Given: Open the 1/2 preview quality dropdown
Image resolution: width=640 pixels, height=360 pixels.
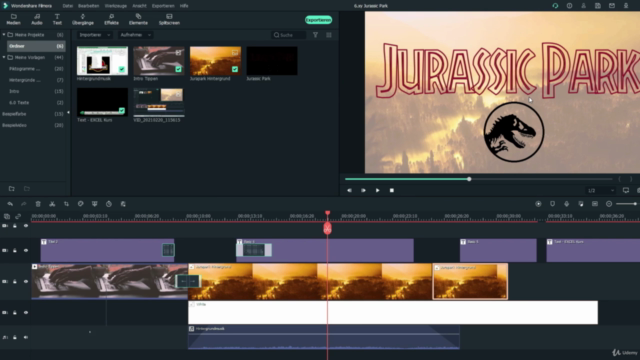Looking at the screenshot, I should pos(600,191).
